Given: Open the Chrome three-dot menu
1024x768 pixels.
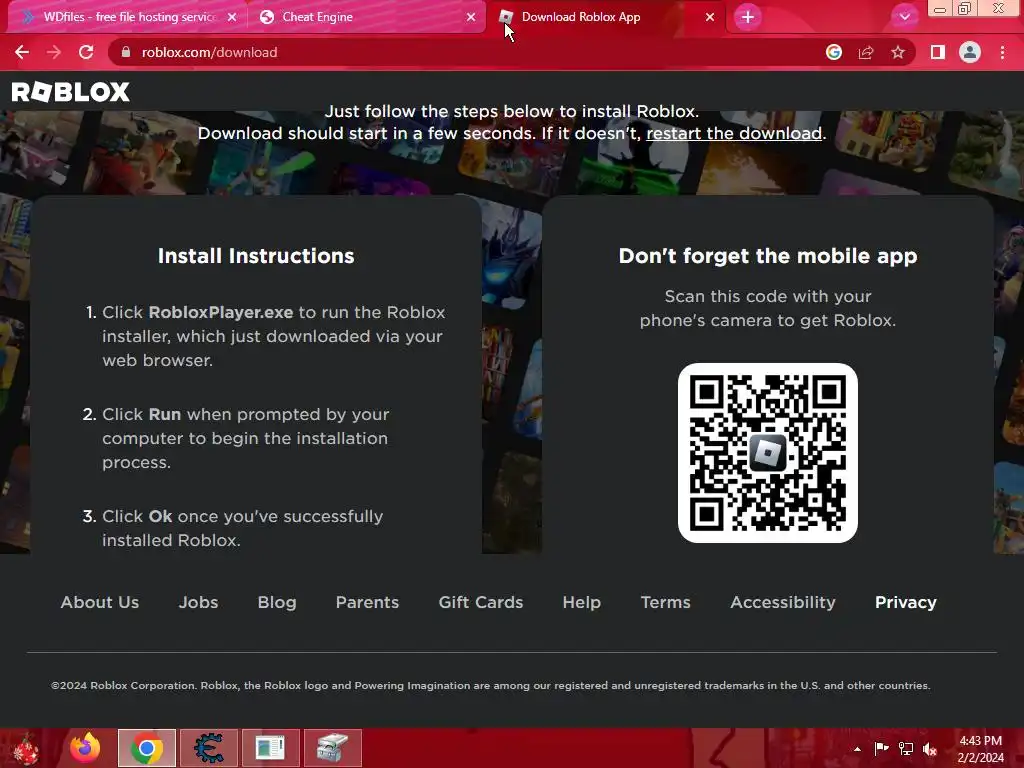Looking at the screenshot, I should click(x=1002, y=52).
